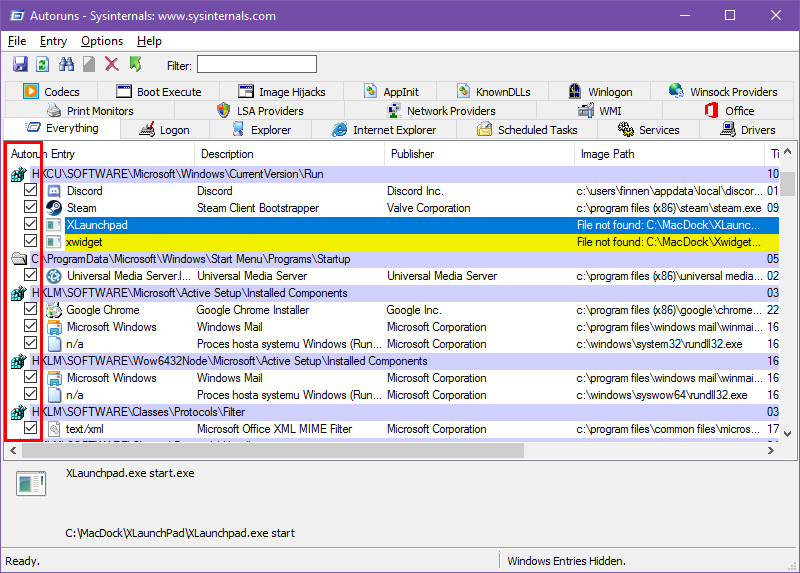Sort by Image Path column header
The width and height of the screenshot is (800, 573).
(x=669, y=154)
